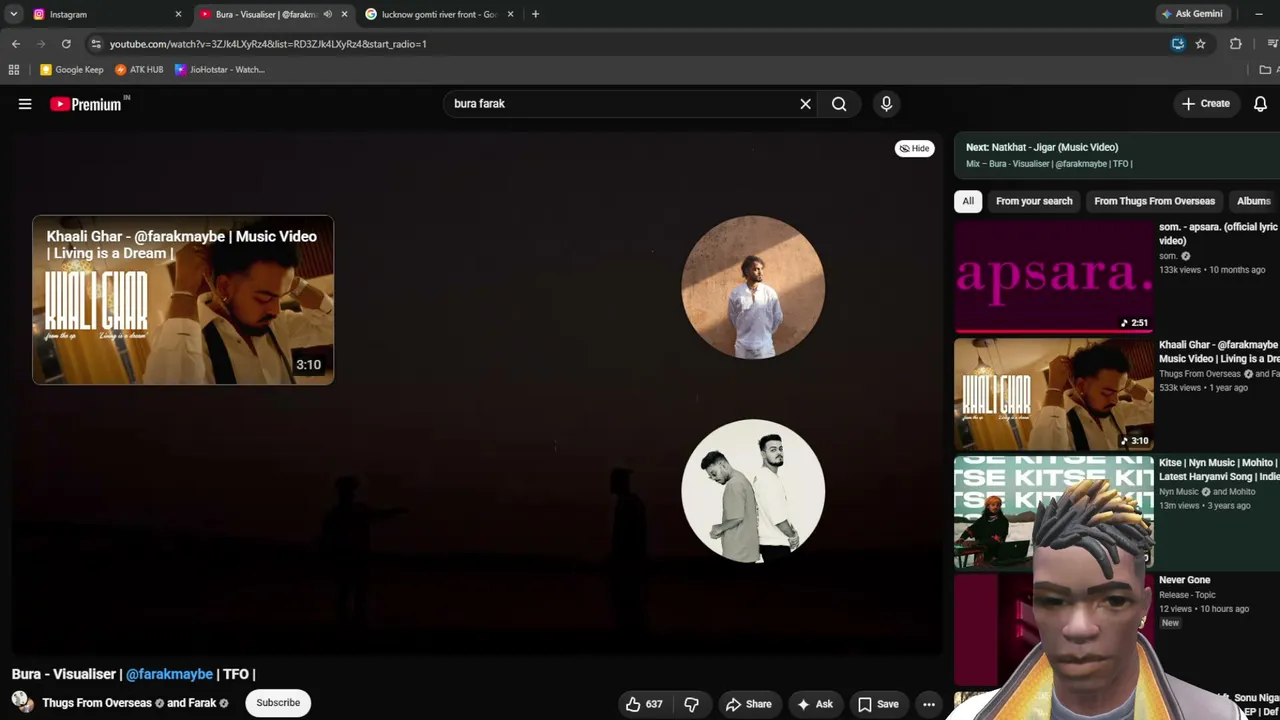Switch to the Instagram browser tab
Screen dimensions: 1280x720
click(x=104, y=14)
